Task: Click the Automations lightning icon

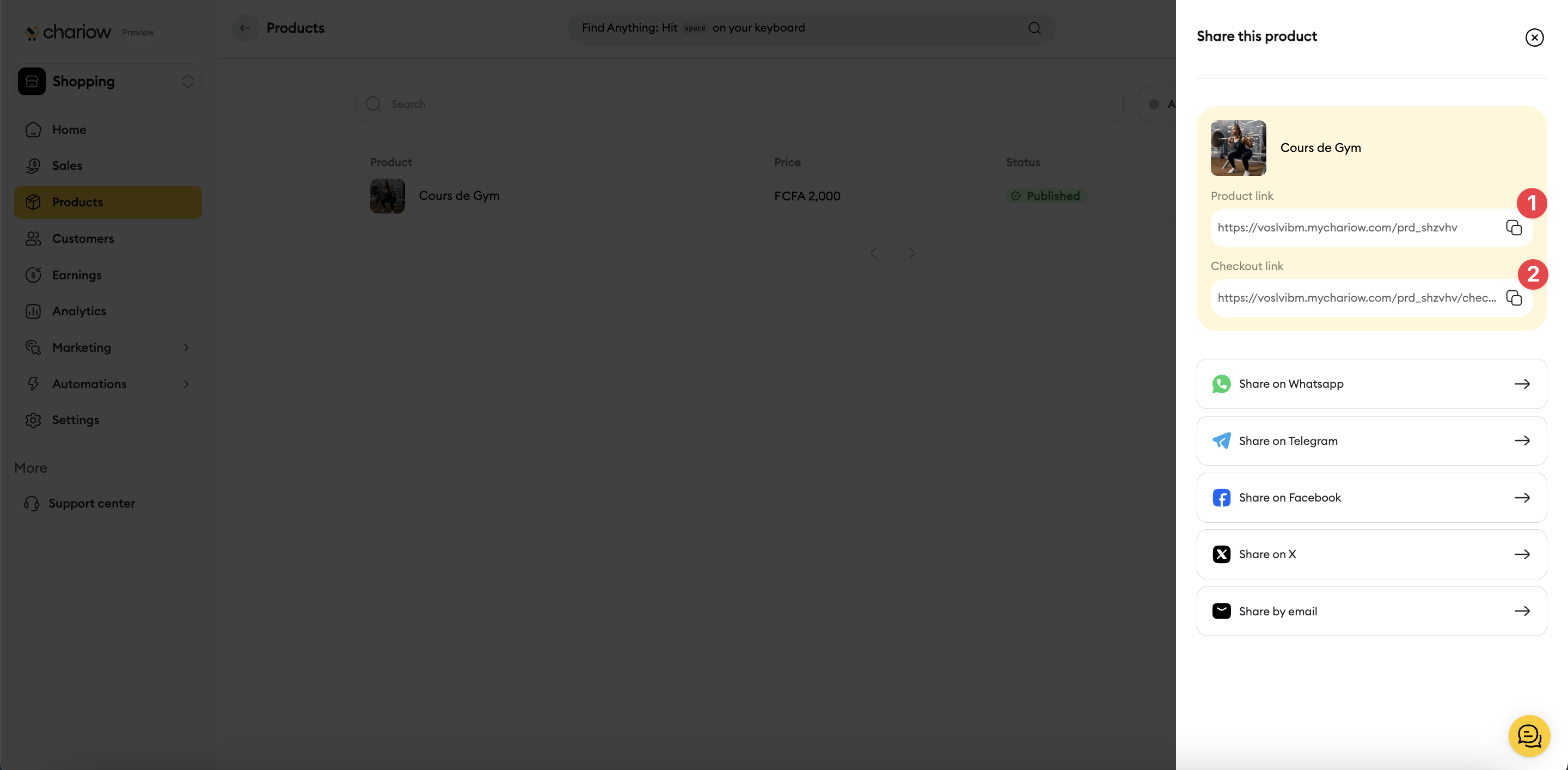Action: (33, 384)
